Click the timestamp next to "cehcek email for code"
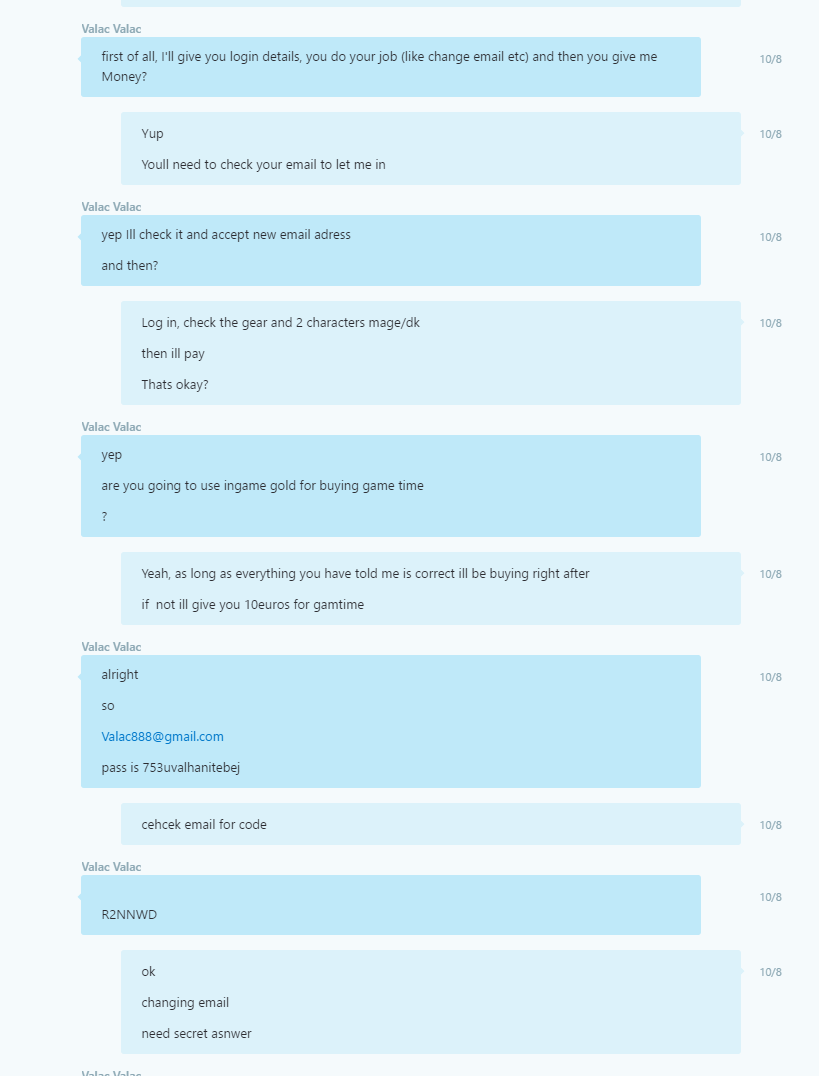 click(x=770, y=825)
